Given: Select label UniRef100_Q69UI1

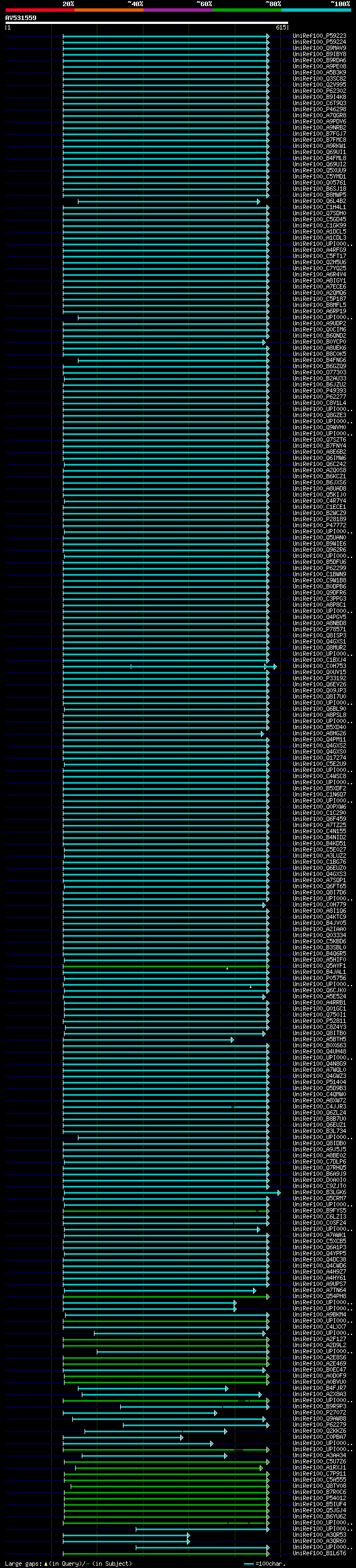Looking at the screenshot, I should (x=319, y=152).
